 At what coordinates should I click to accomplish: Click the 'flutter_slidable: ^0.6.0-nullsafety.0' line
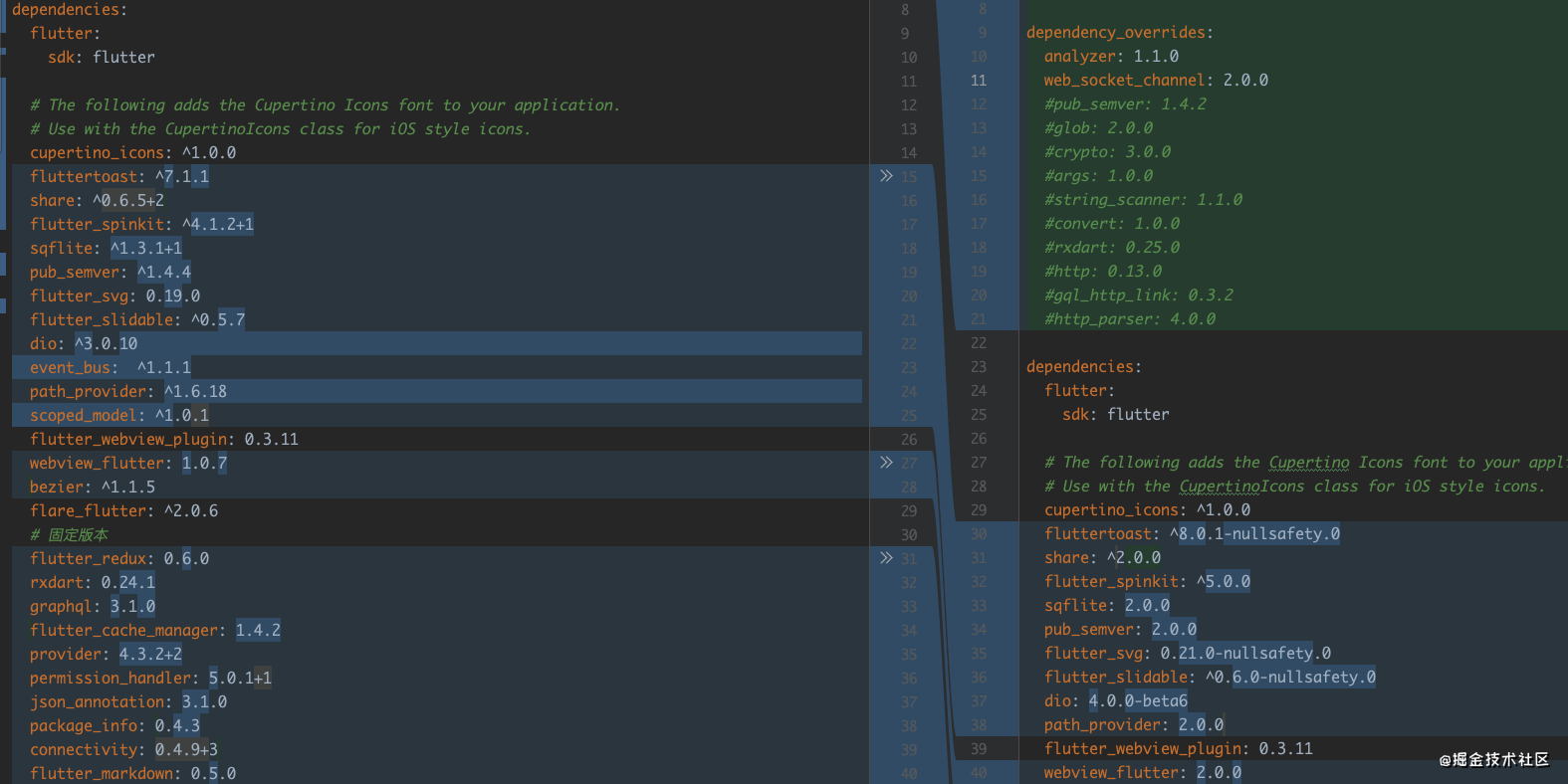click(1210, 677)
